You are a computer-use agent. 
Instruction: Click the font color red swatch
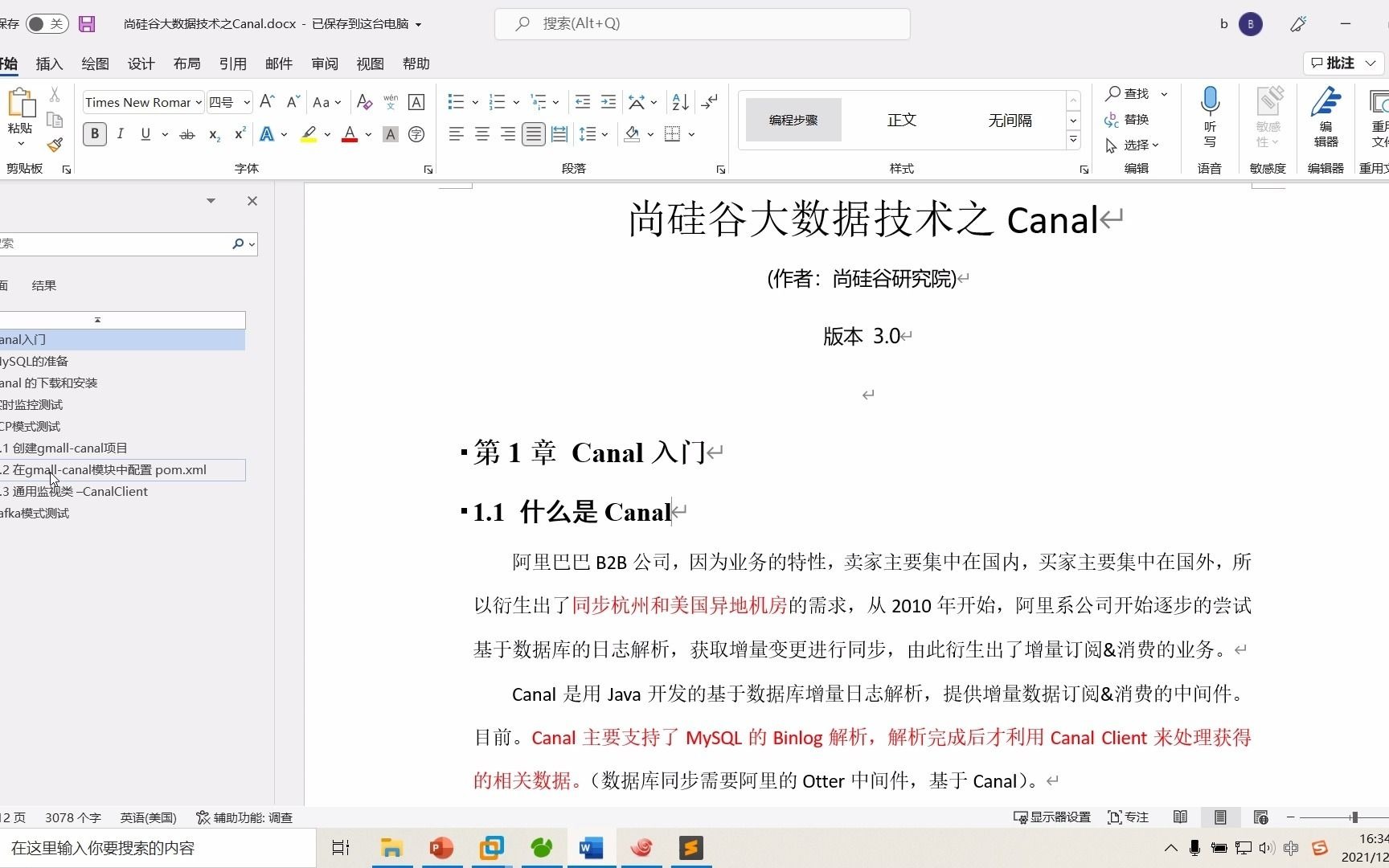(350, 134)
